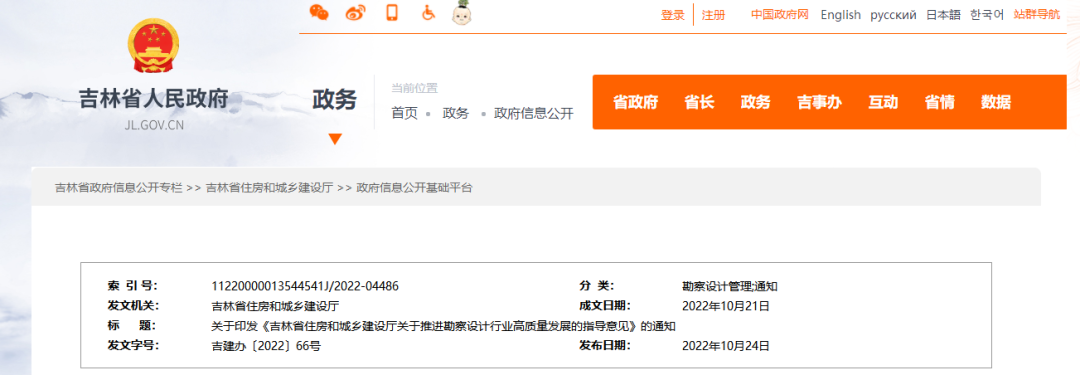Screen dimensions: 1080x375
Task: Switch language to English
Action: coord(840,14)
